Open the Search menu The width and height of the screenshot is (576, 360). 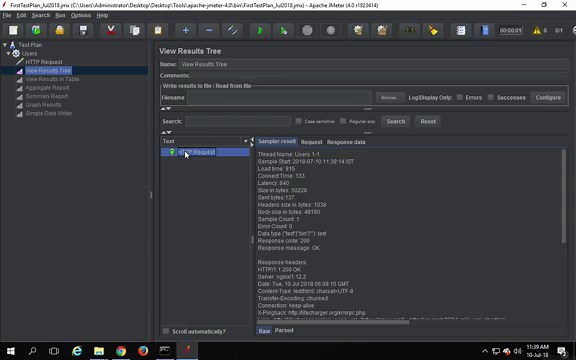click(x=41, y=15)
